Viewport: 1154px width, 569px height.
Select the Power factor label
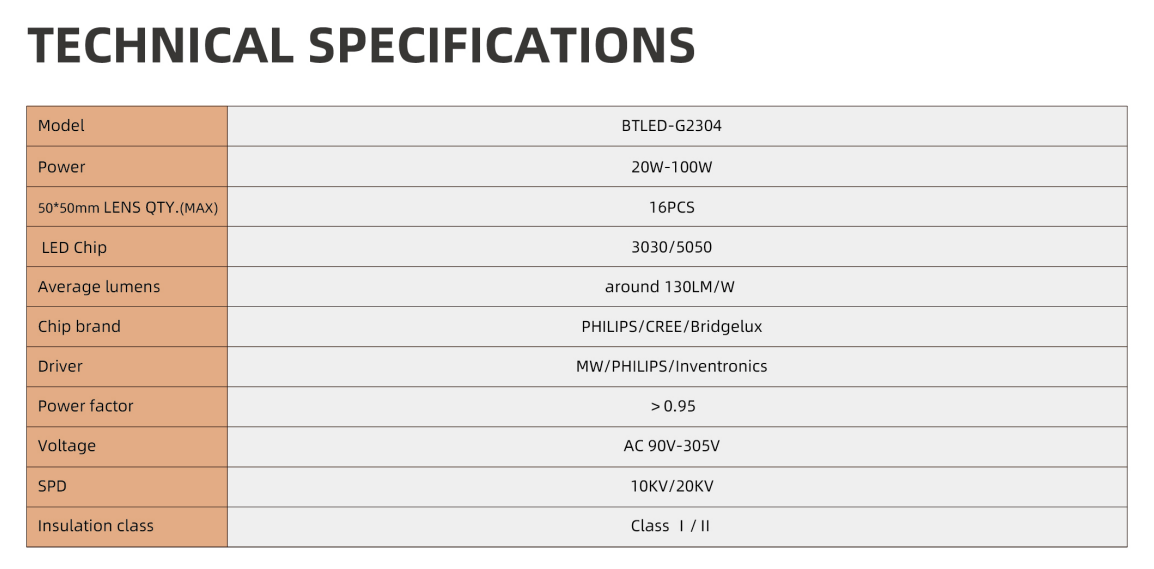pyautogui.click(x=85, y=406)
